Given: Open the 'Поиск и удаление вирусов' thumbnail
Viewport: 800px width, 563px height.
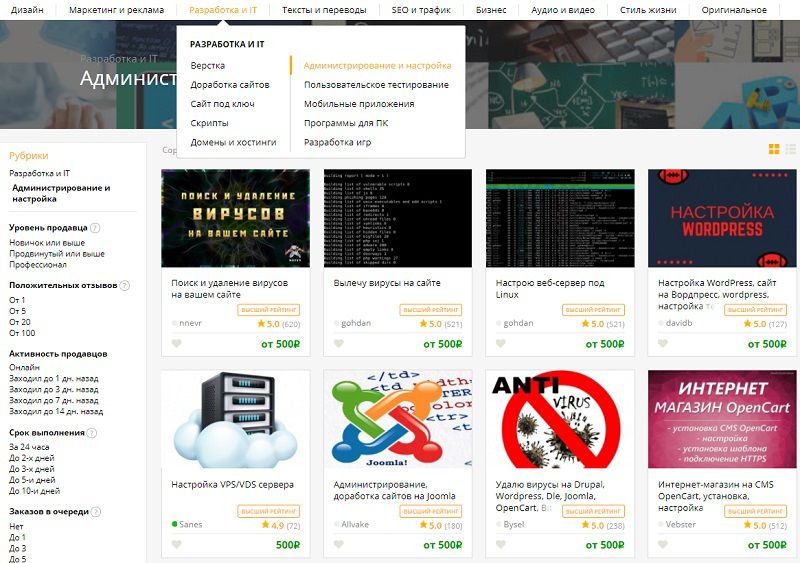Looking at the screenshot, I should [x=235, y=218].
